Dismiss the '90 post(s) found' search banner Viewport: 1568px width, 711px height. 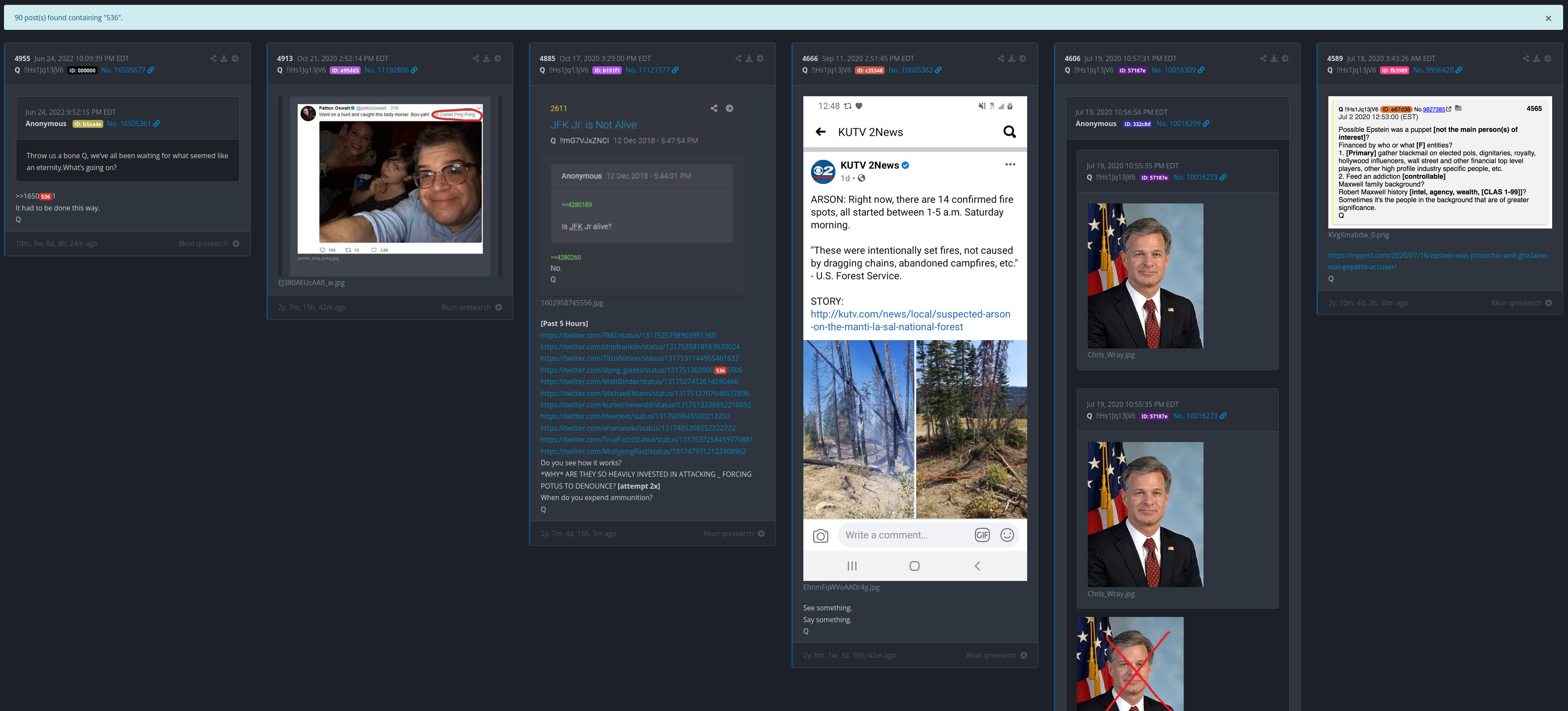click(x=1548, y=18)
